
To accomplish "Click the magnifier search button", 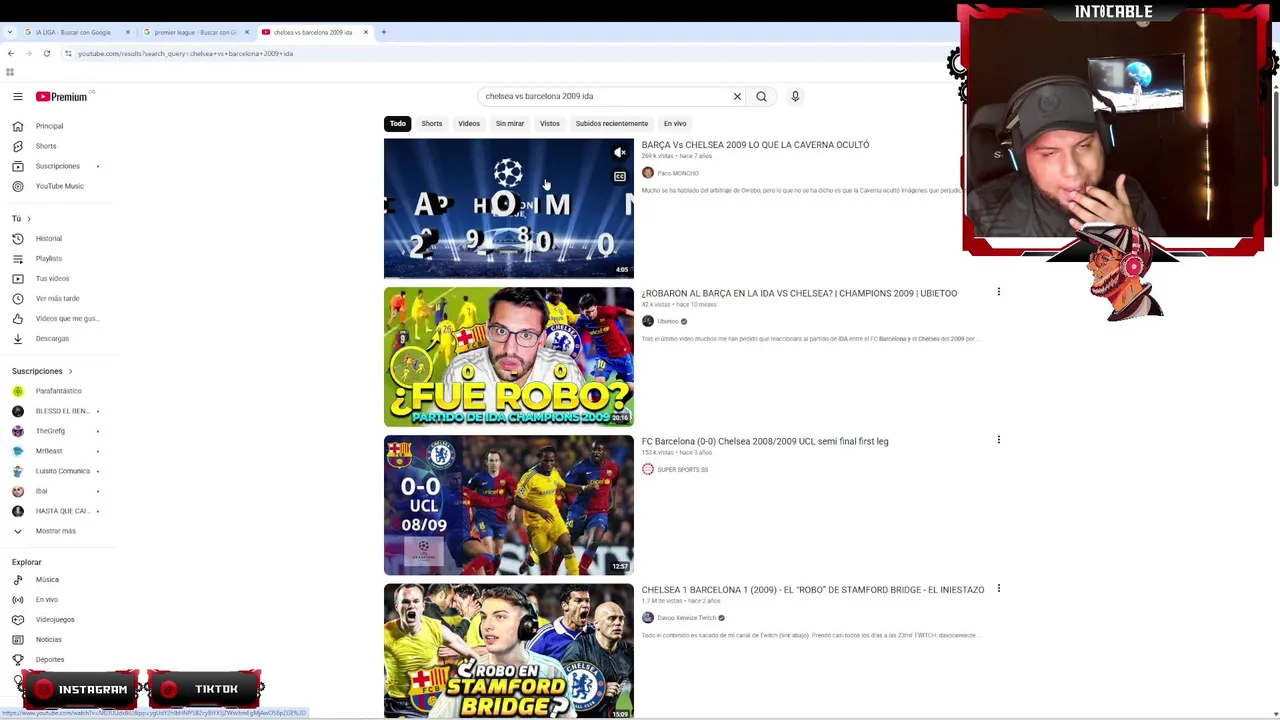I will 761,97.
